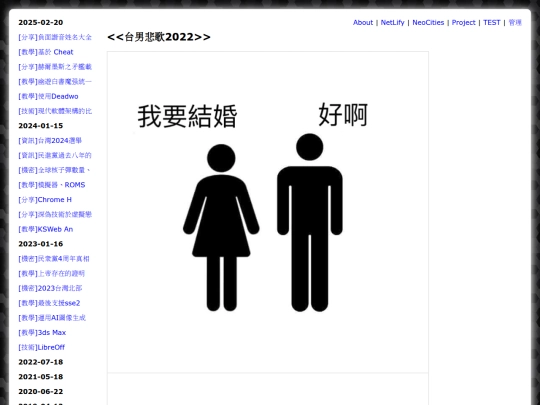The image size is (540, 405).
Task: Open the [分享]深偽技術 post
Action: [x=55, y=215]
